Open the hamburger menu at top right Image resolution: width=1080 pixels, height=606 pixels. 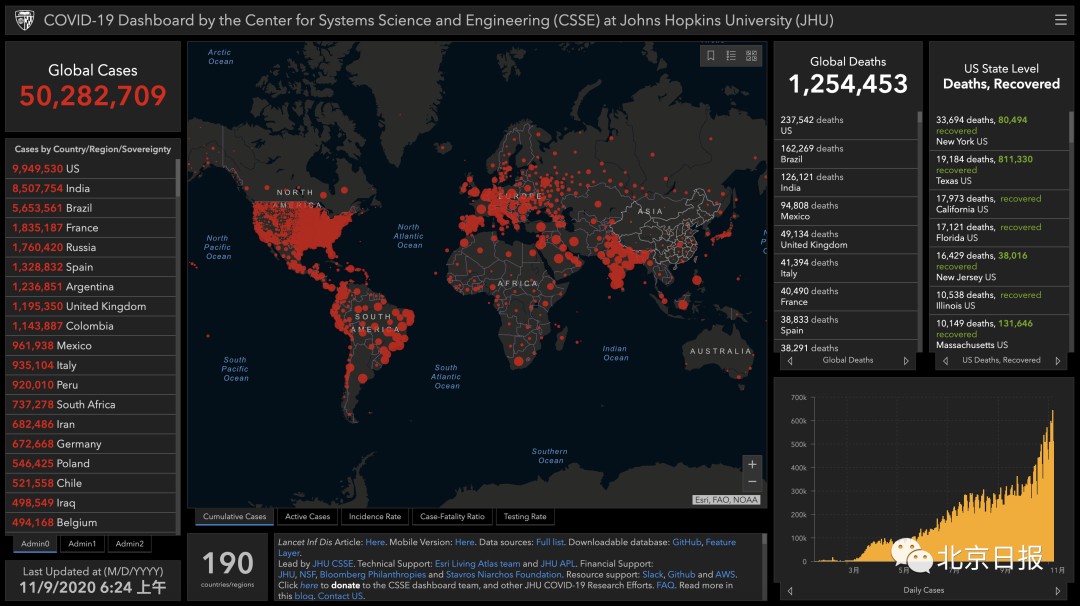pyautogui.click(x=1061, y=20)
